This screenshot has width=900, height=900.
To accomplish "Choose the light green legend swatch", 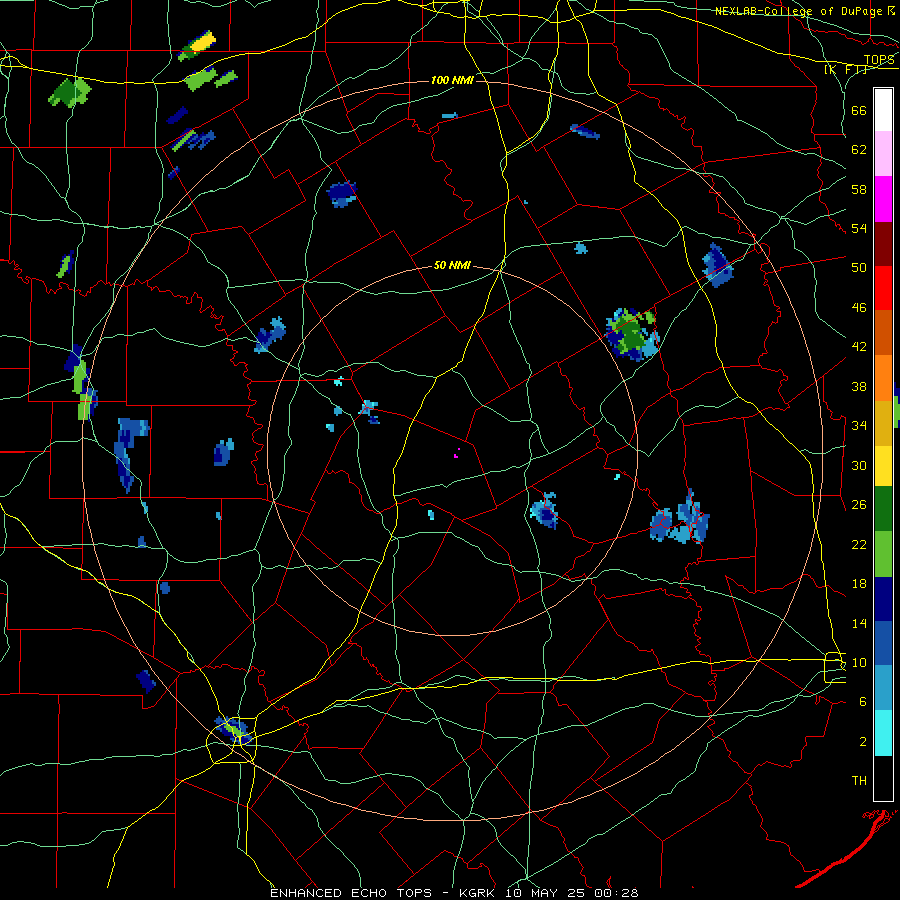I will coord(883,553).
